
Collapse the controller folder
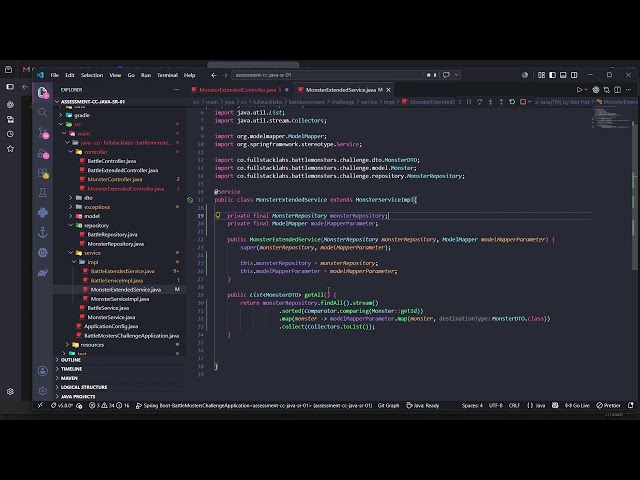(71, 152)
